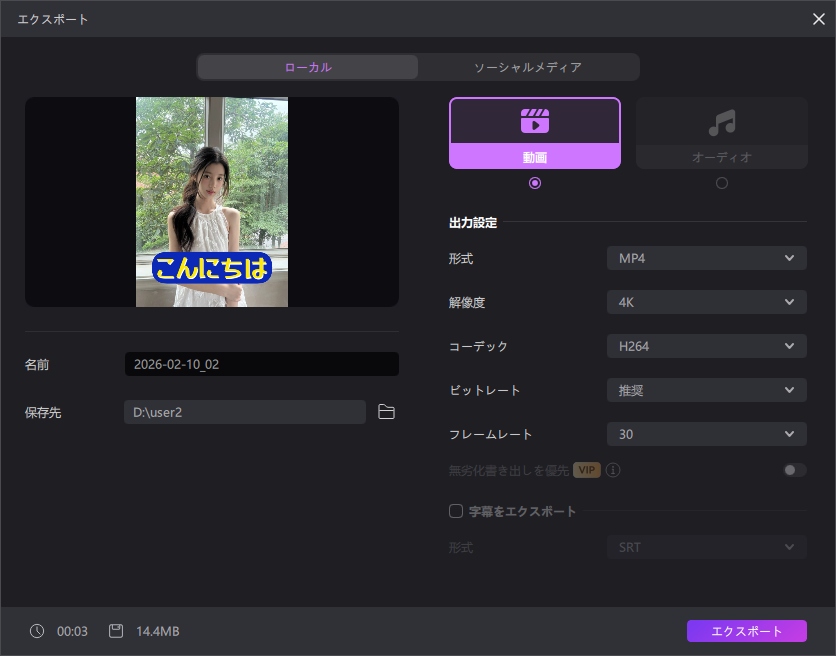Click the info icon next to VIP badge
Image resolution: width=836 pixels, height=656 pixels.
point(613,470)
